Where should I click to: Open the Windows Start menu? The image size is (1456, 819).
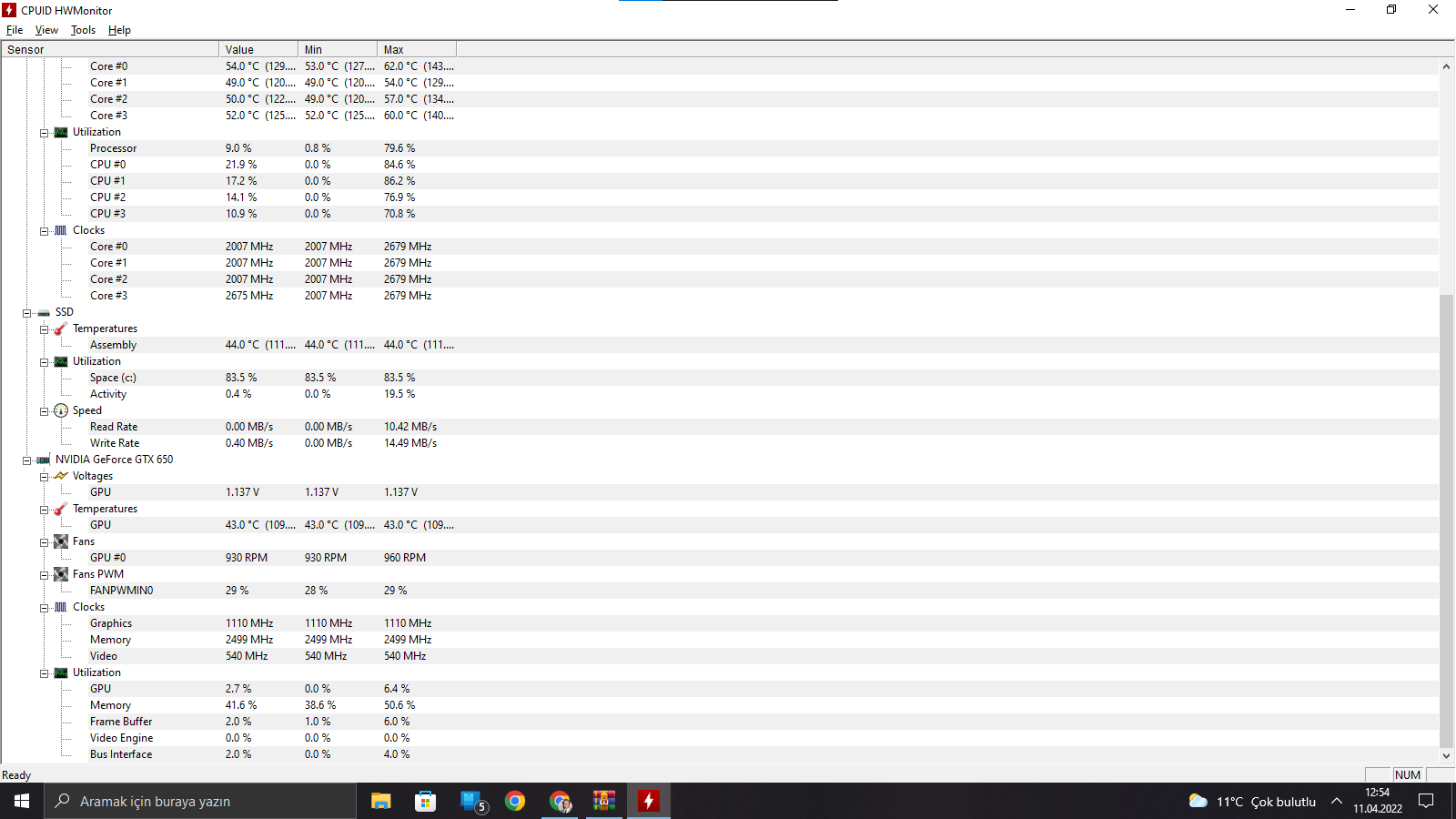22,801
